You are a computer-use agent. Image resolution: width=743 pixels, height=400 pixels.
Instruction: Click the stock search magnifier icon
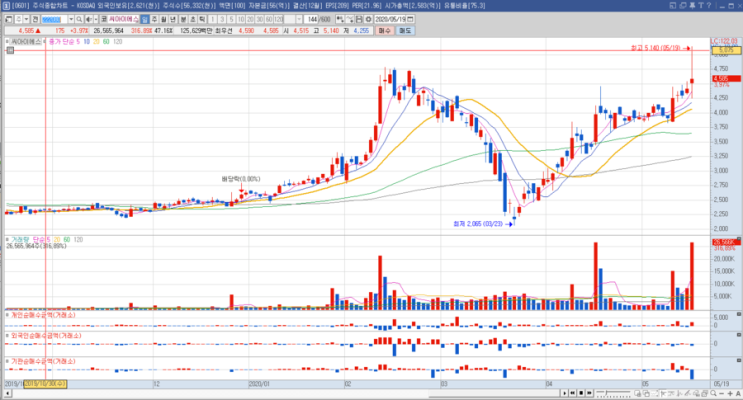pos(79,19)
